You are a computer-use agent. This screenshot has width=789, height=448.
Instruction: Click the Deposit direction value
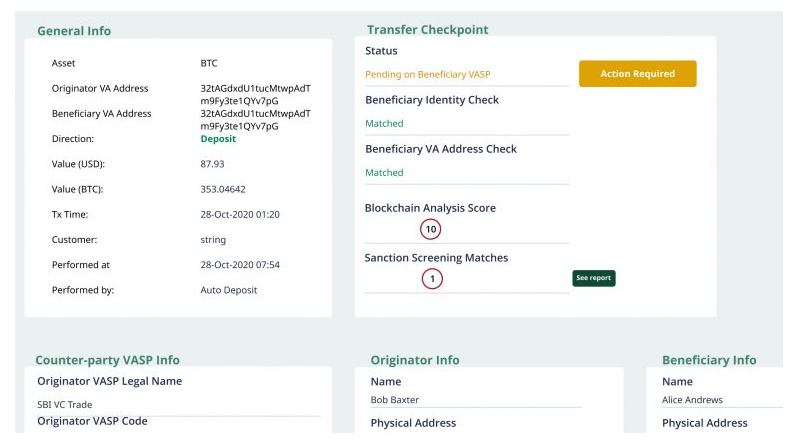tap(218, 139)
